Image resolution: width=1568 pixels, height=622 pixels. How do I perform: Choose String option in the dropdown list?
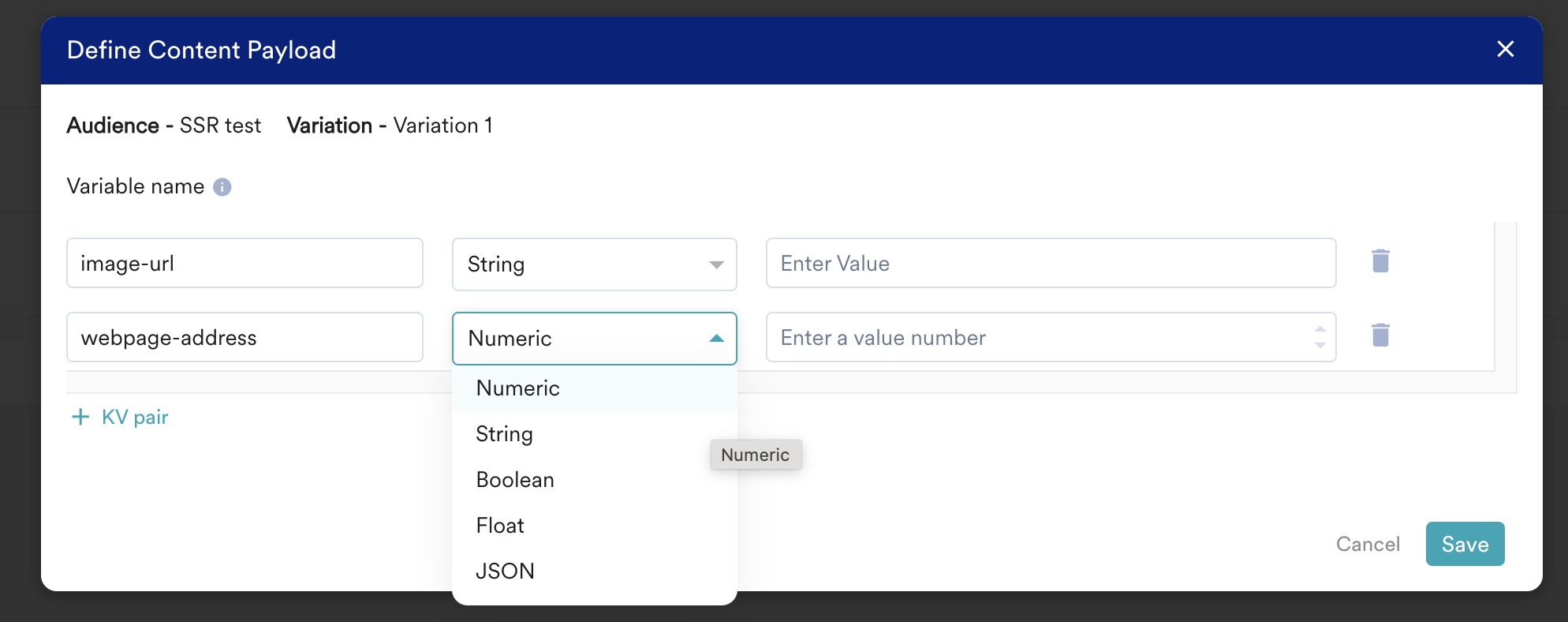504,434
